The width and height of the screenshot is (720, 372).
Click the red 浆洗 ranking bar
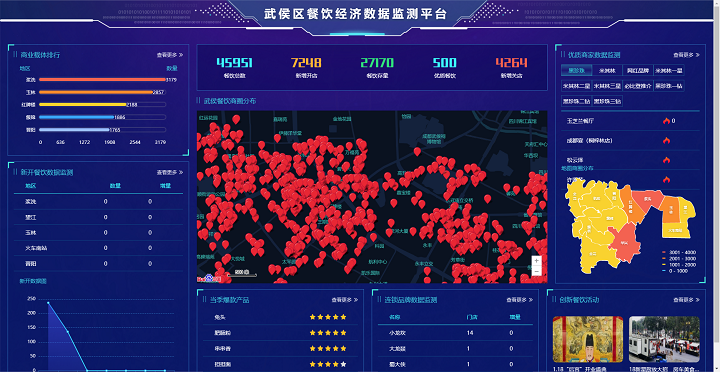pyautogui.click(x=102, y=79)
